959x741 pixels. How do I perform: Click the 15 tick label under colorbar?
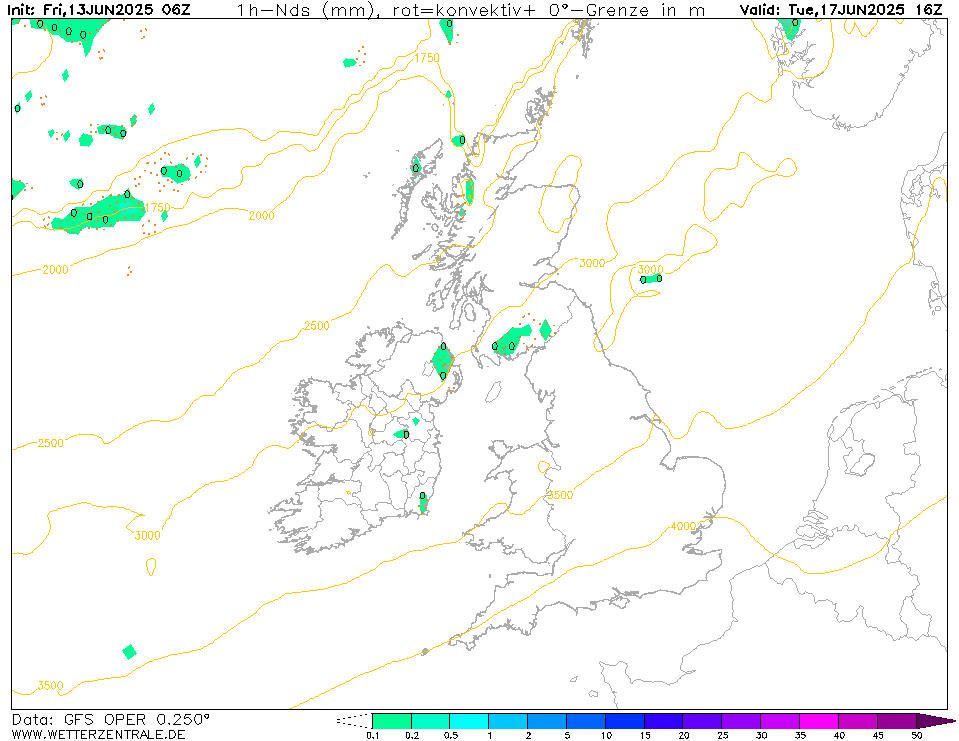[645, 735]
